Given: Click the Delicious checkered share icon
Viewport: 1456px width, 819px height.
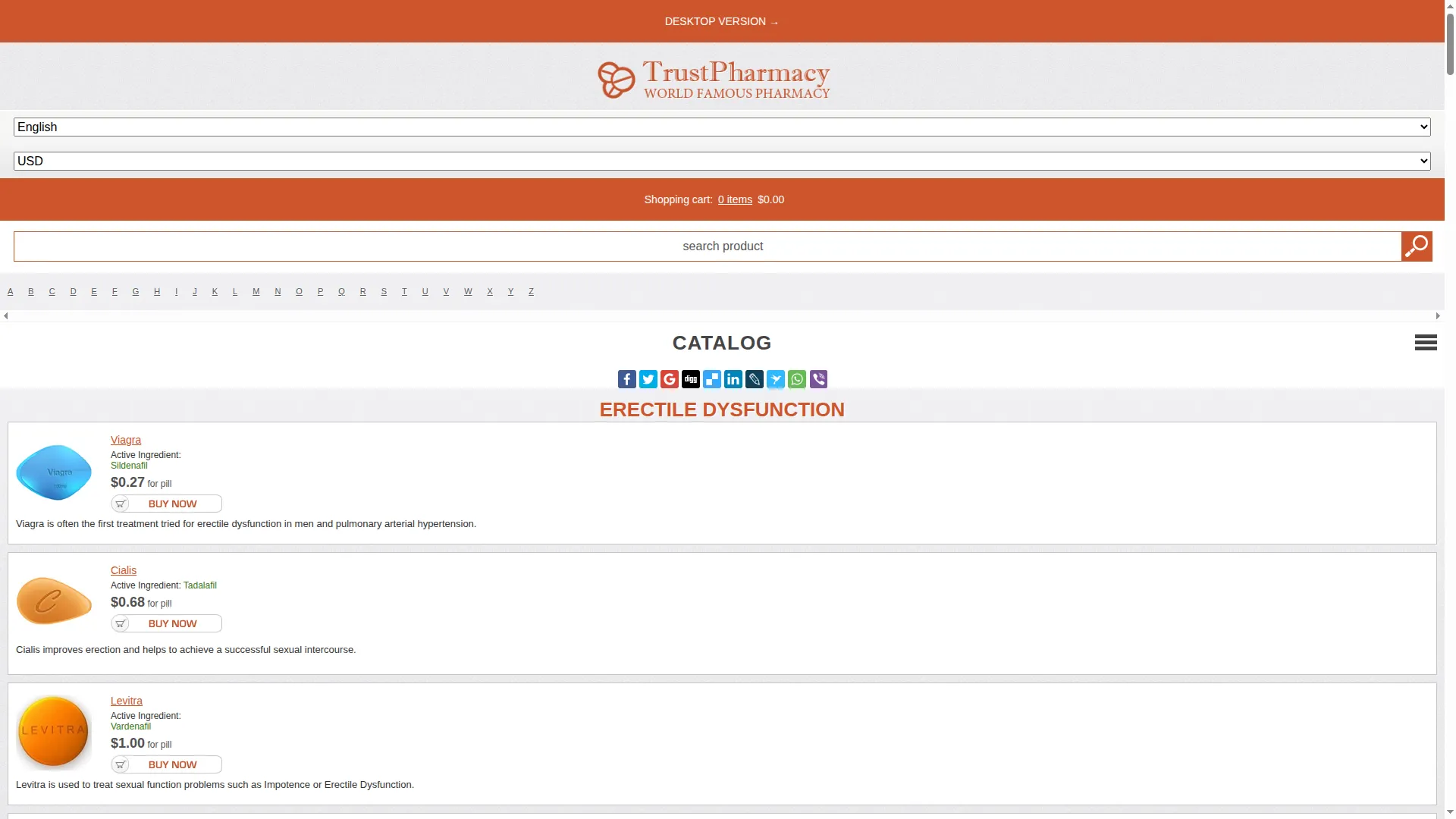Looking at the screenshot, I should [x=712, y=379].
